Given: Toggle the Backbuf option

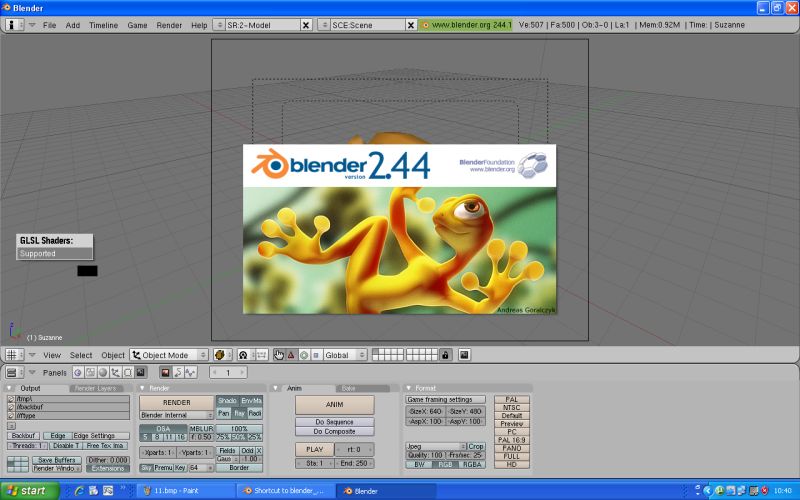Looking at the screenshot, I should click(x=23, y=436).
